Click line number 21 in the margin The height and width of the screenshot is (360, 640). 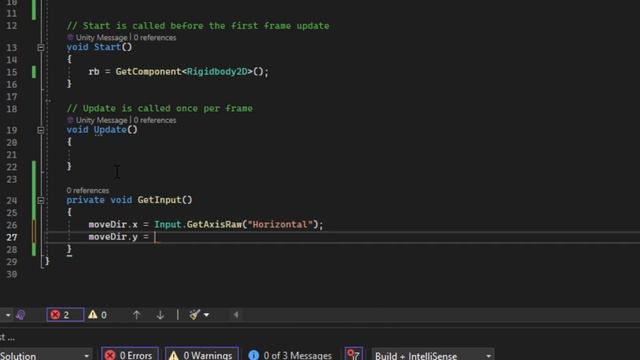(11, 155)
